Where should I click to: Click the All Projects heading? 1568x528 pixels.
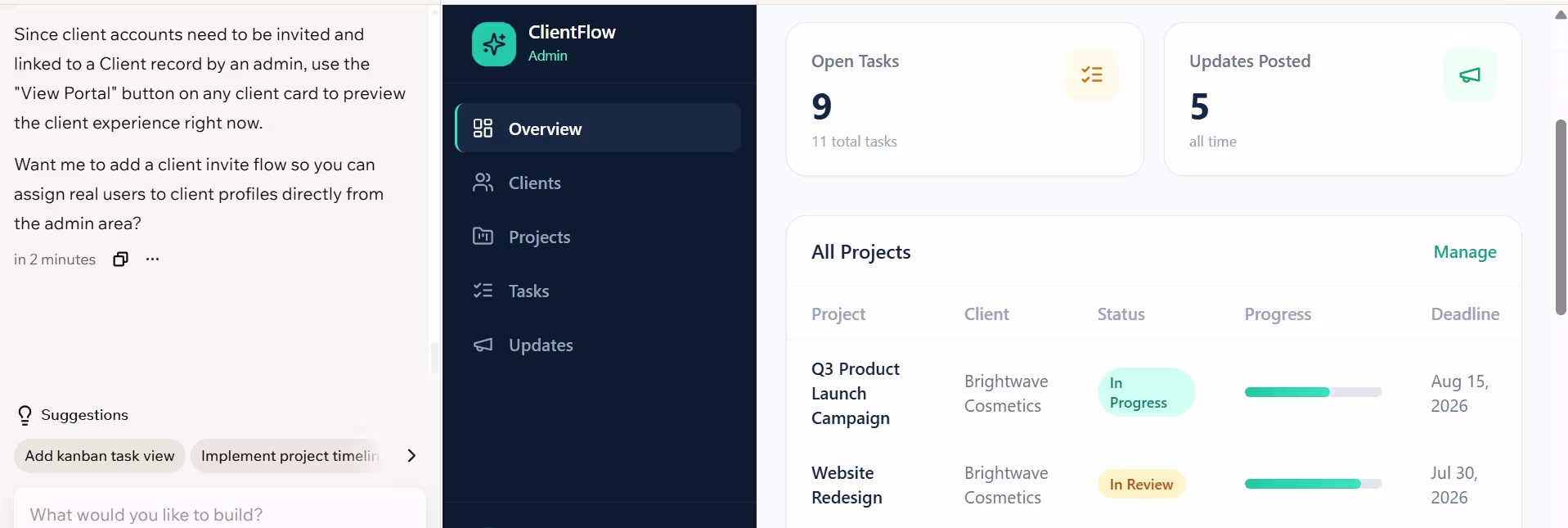tap(860, 252)
